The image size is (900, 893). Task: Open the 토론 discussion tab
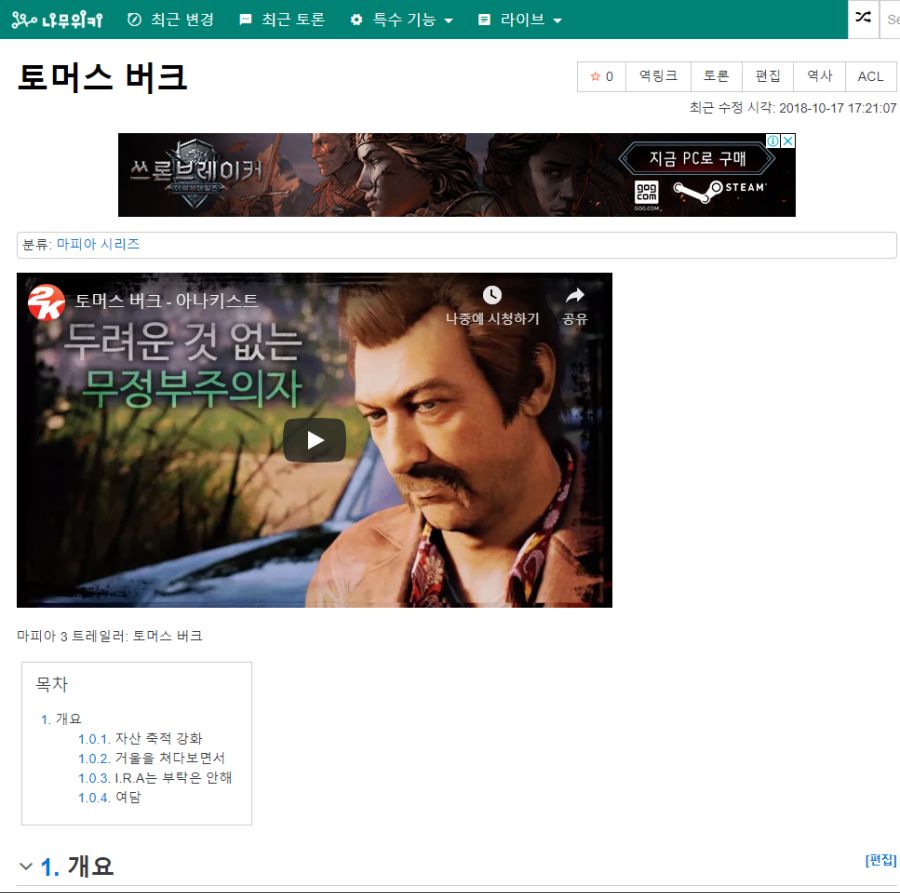pyautogui.click(x=716, y=76)
